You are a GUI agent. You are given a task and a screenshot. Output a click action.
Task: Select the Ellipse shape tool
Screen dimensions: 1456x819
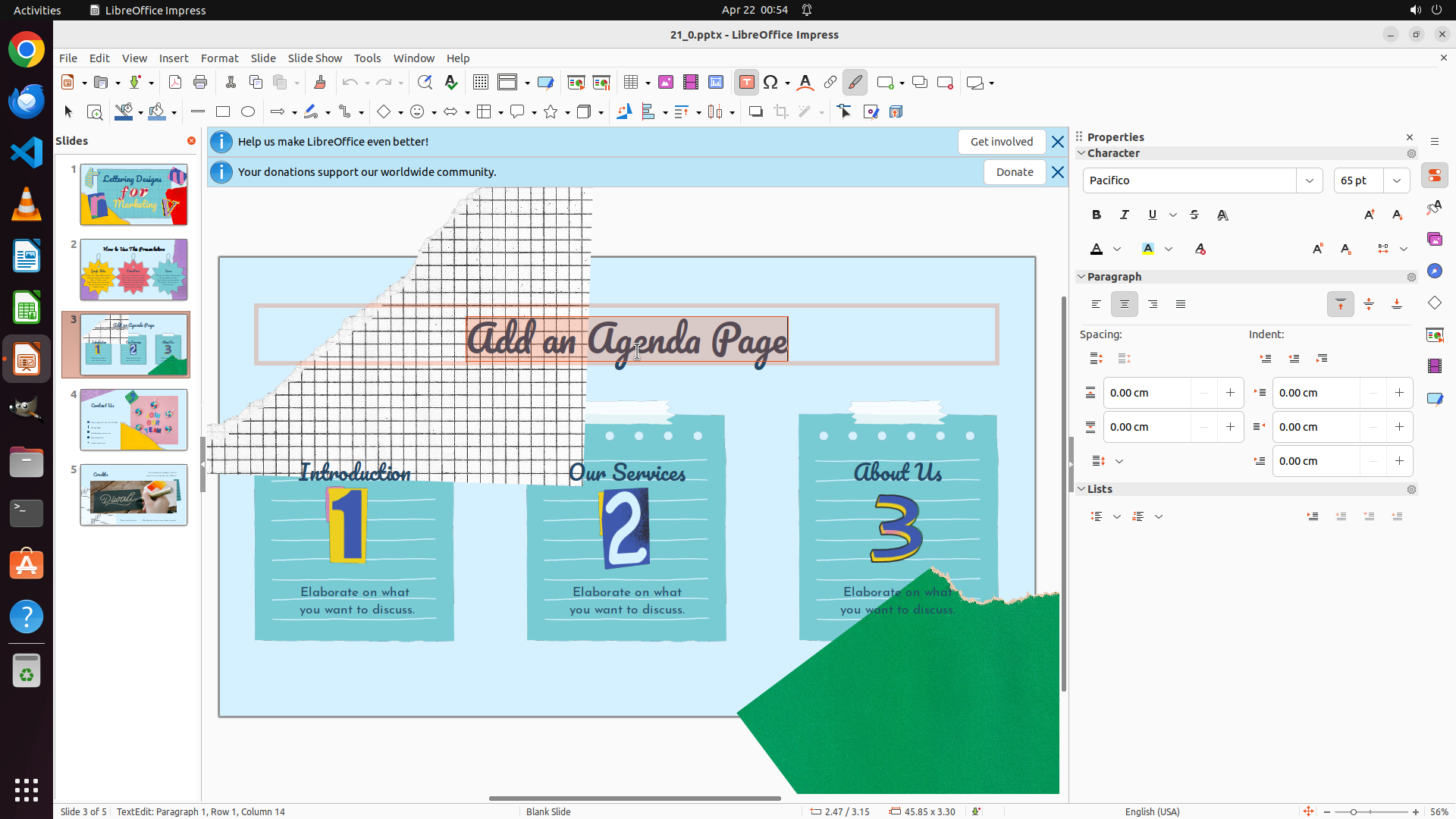click(248, 112)
